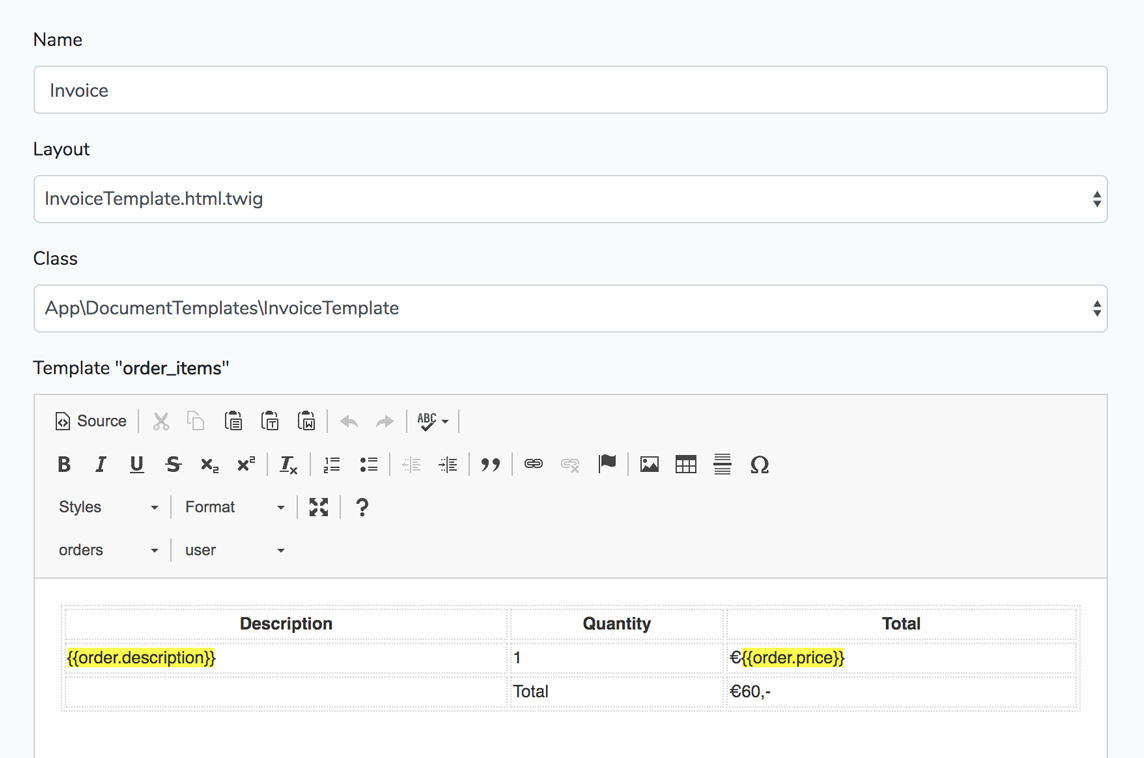This screenshot has height=758, width=1144.
Task: Click the Paste clipboard icon
Action: (x=233, y=421)
